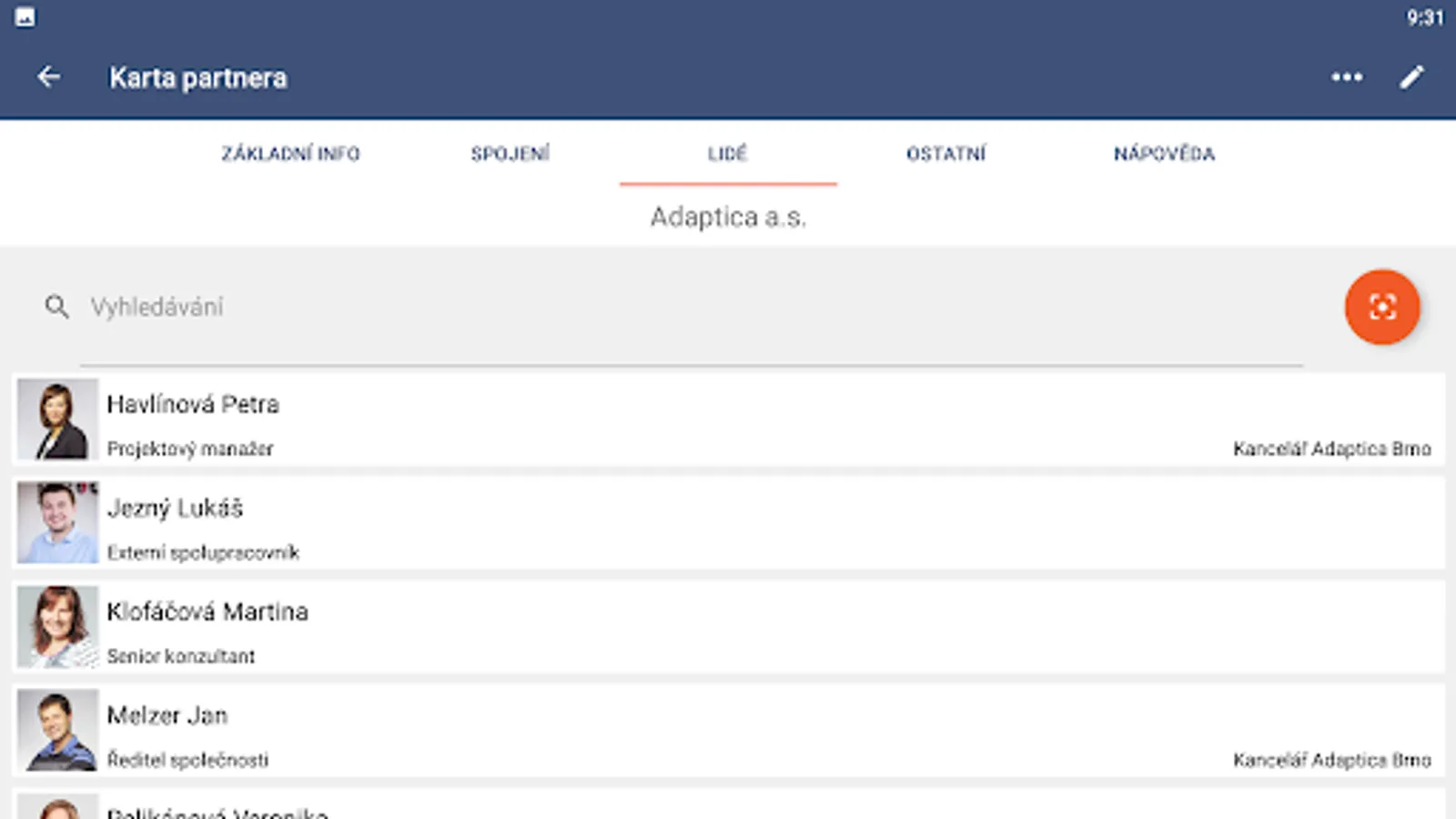
Task: Open Havlínová Petra's photo
Action: (x=57, y=420)
